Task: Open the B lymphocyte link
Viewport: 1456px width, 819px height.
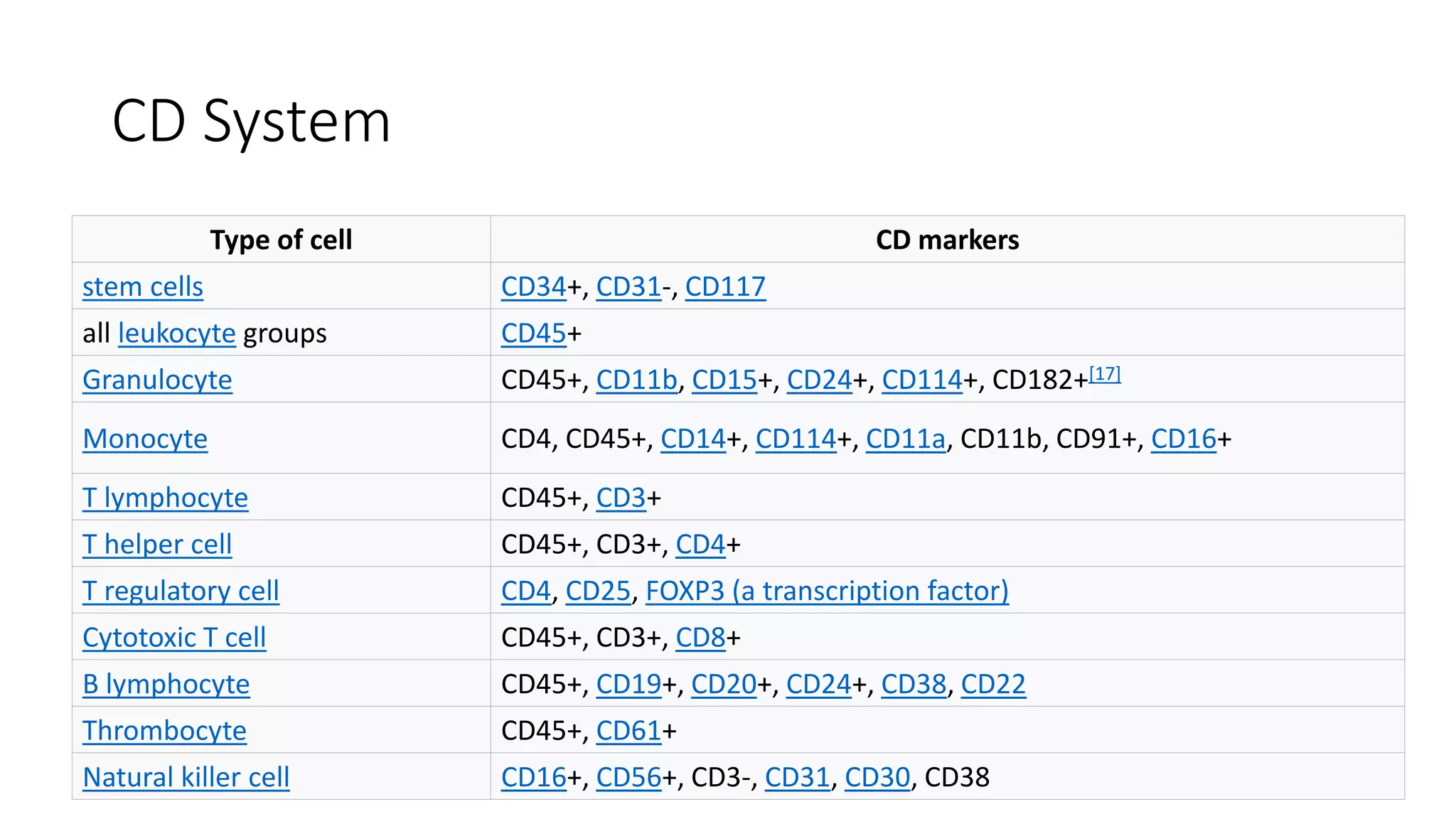Action: tap(166, 684)
